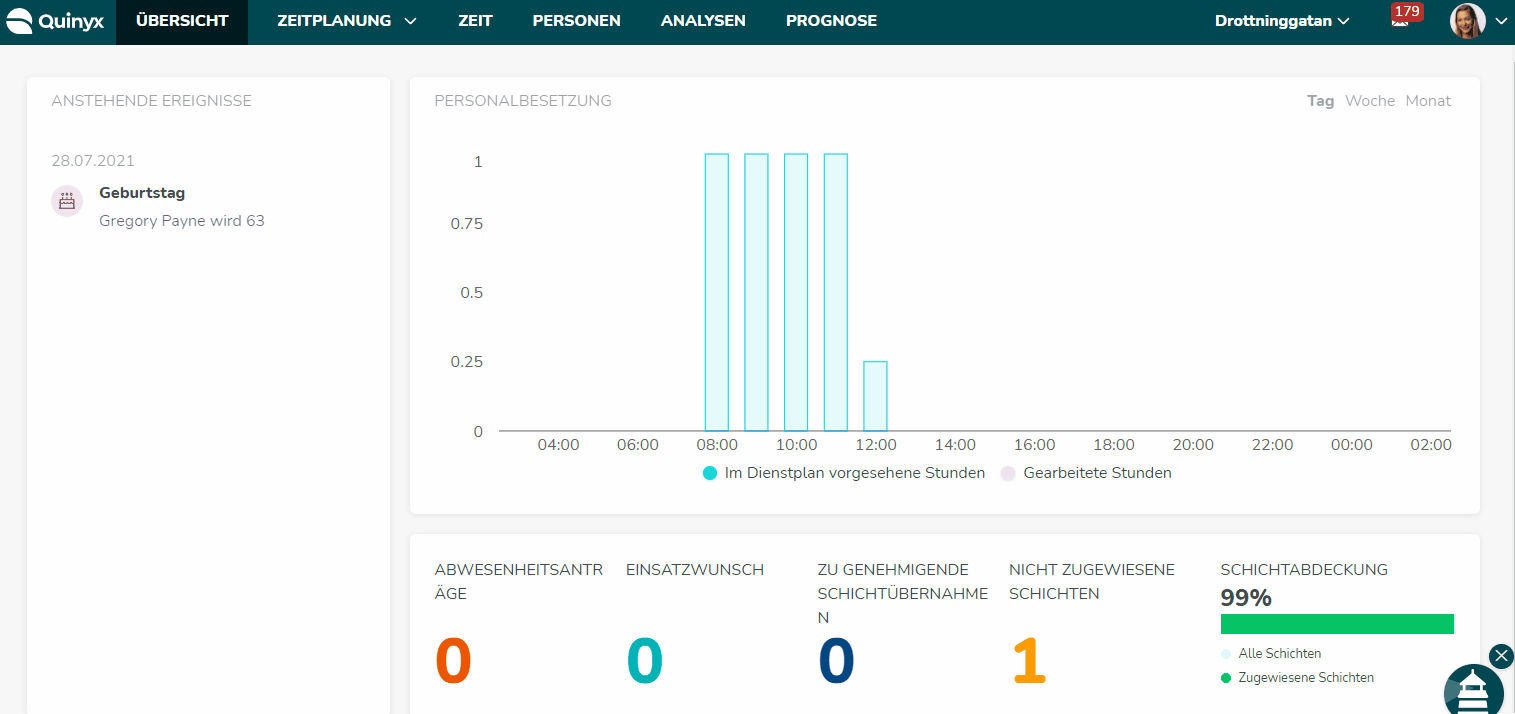Screen dimensions: 1515x714
Task: Go to the Übersicht tab
Action: 182,21
